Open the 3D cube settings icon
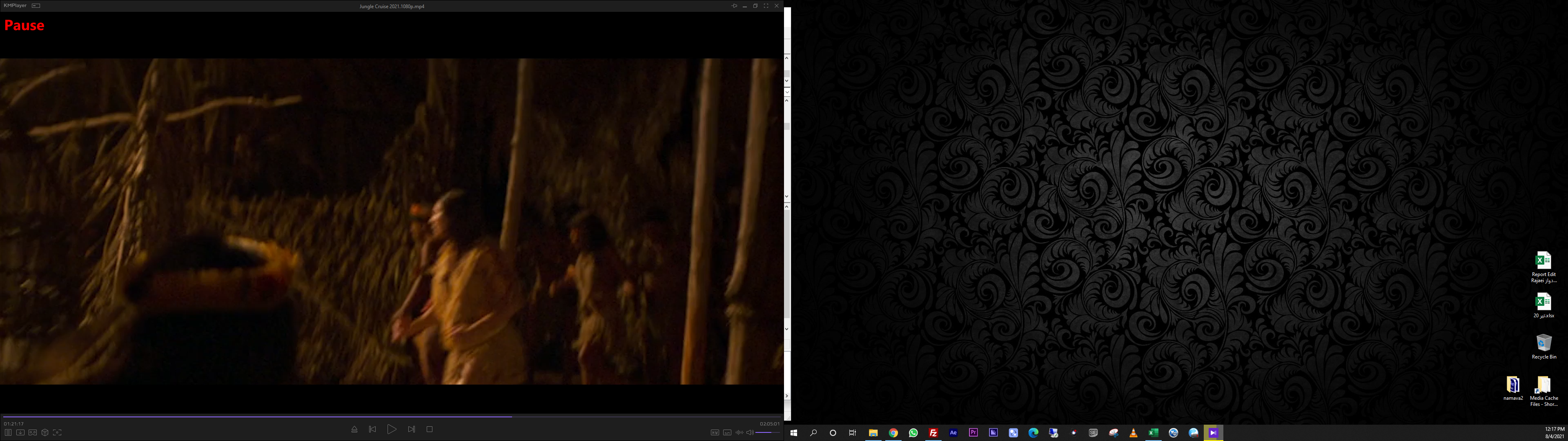The image size is (1568, 441). (x=45, y=432)
